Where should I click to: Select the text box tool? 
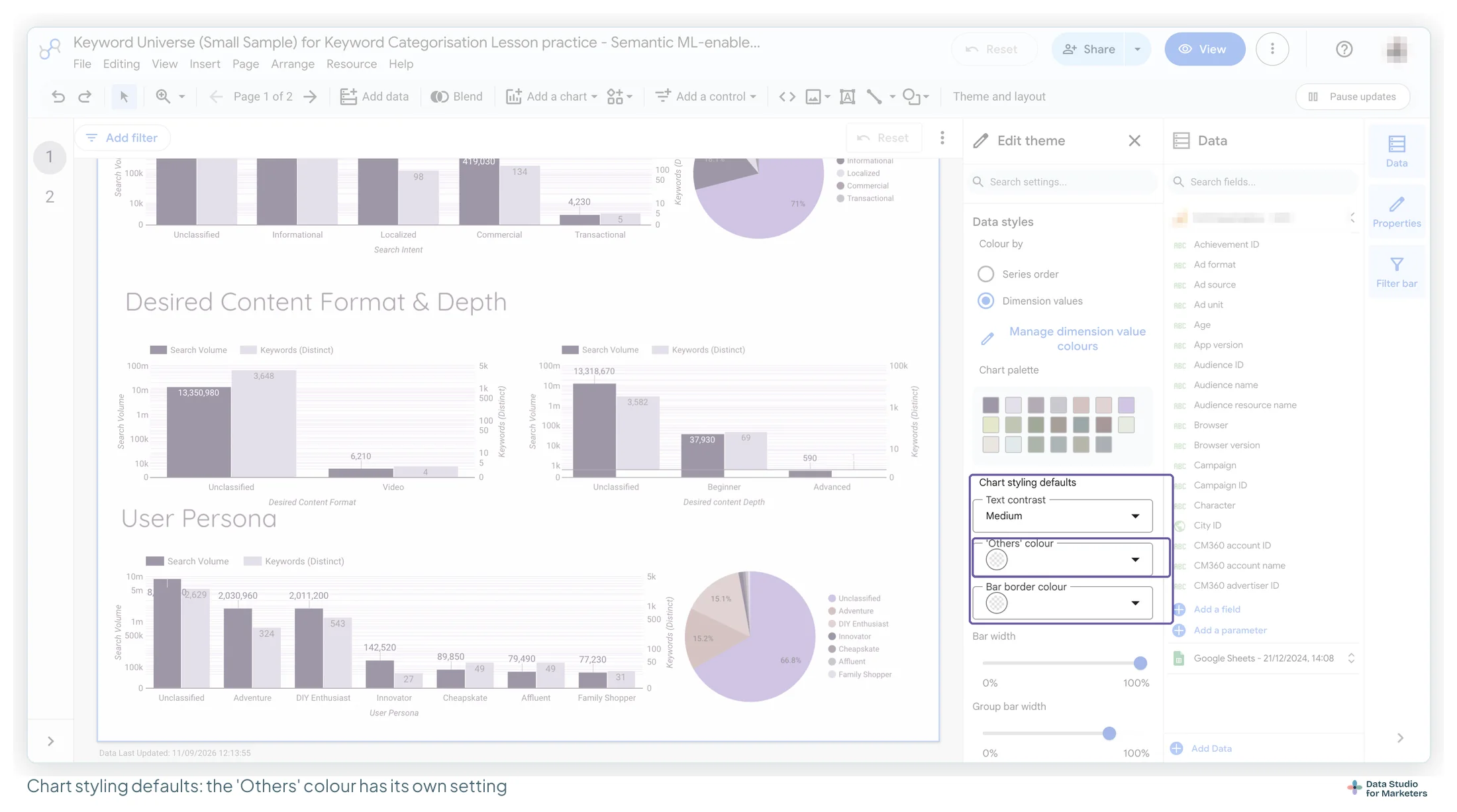click(x=847, y=97)
